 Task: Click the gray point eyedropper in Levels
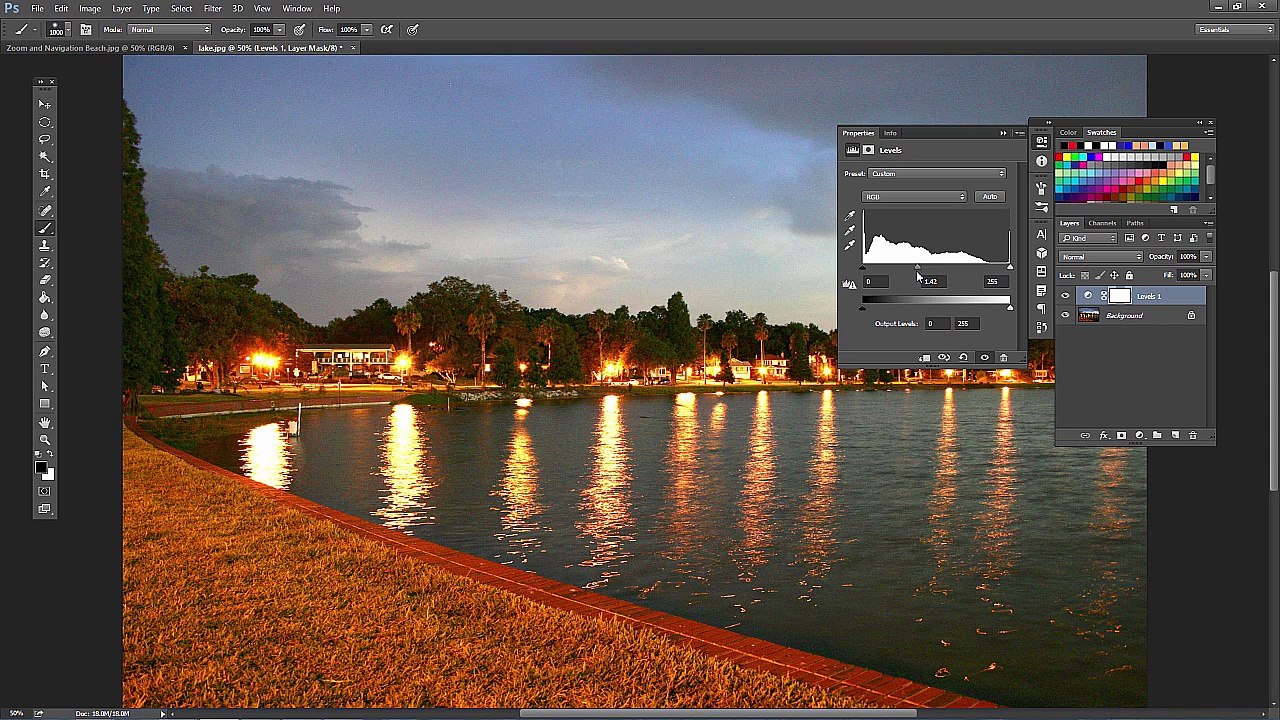[x=850, y=231]
